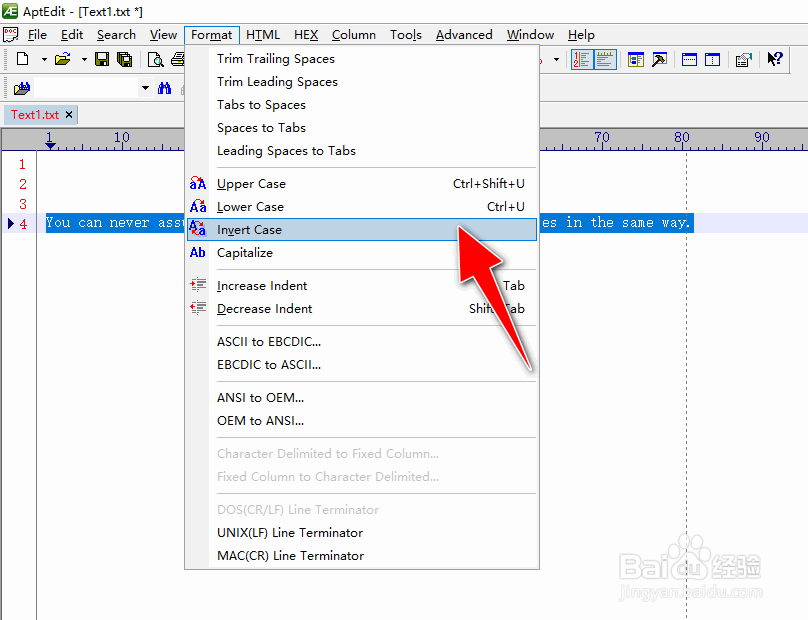Click the ruler at column 10

coord(122,138)
